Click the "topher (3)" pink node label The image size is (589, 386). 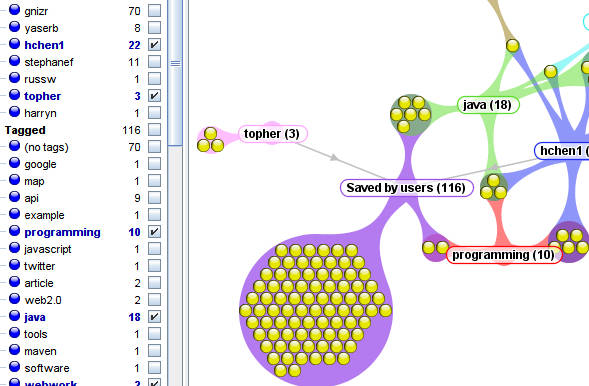point(272,134)
